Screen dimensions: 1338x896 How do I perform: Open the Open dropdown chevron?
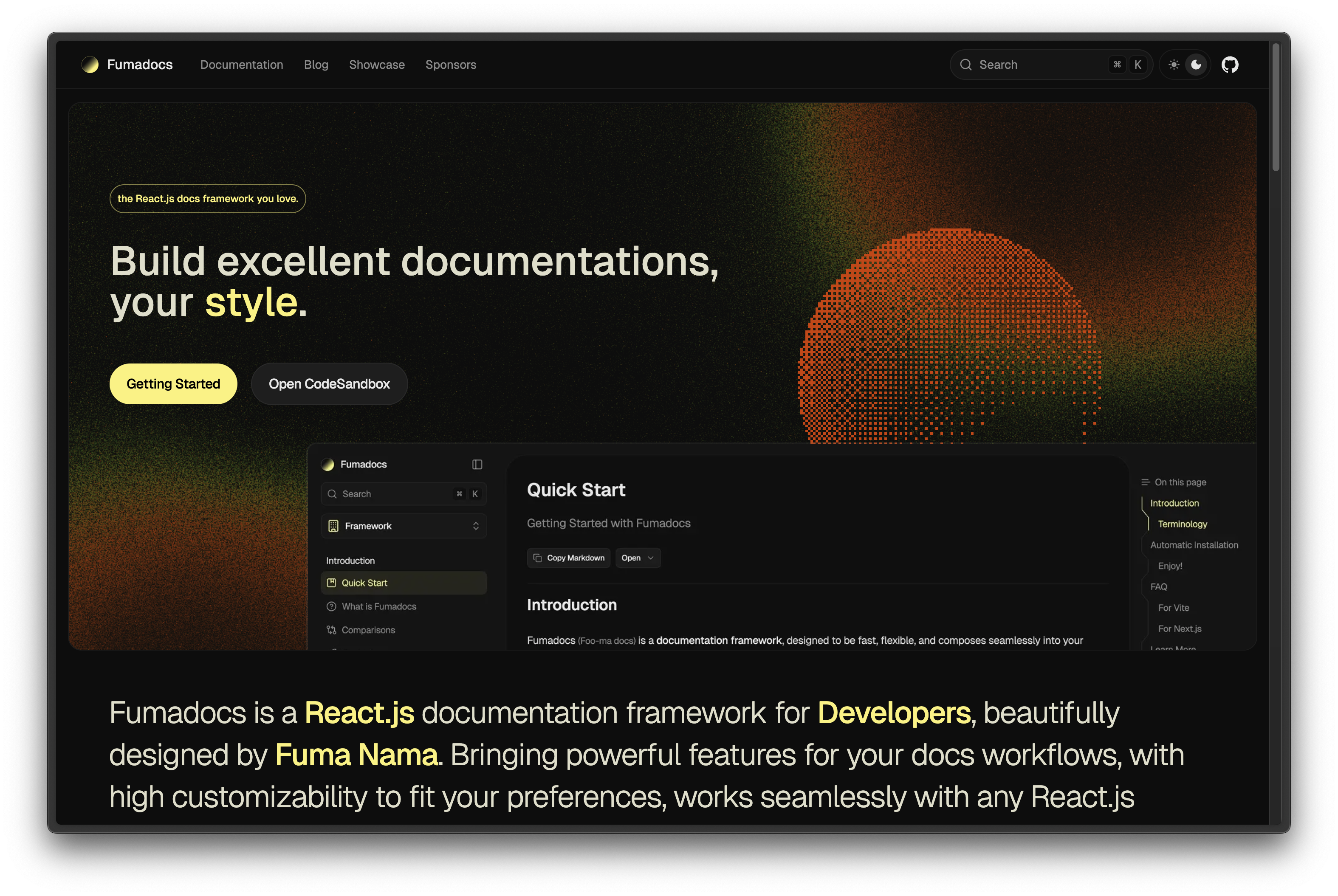(x=650, y=558)
